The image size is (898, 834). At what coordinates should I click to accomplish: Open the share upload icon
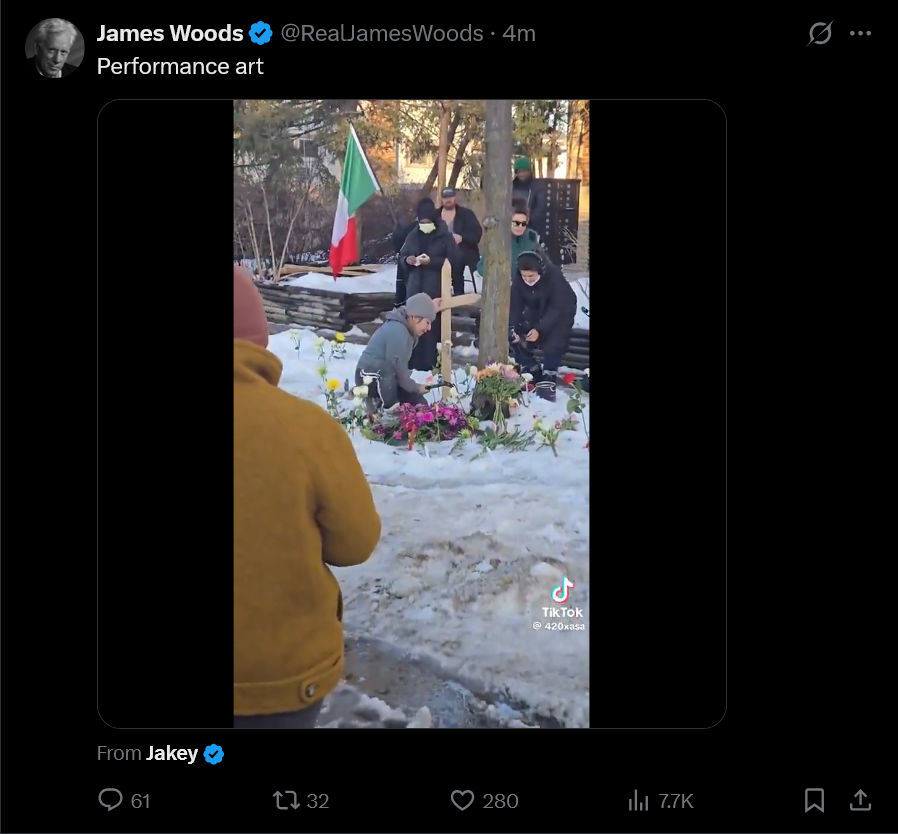tap(860, 800)
